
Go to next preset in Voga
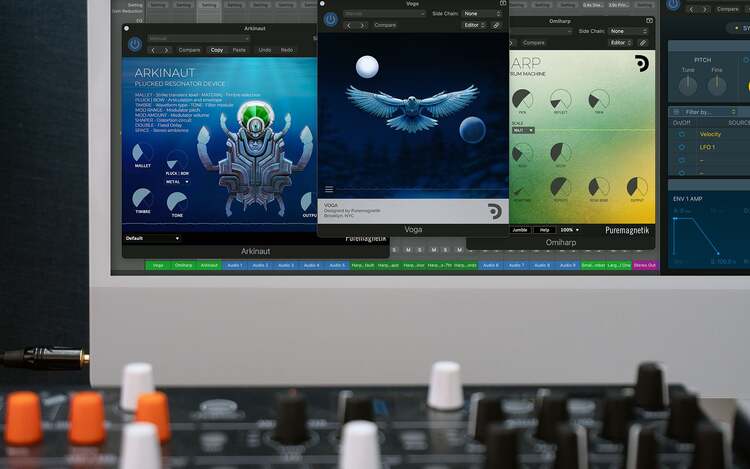point(362,25)
